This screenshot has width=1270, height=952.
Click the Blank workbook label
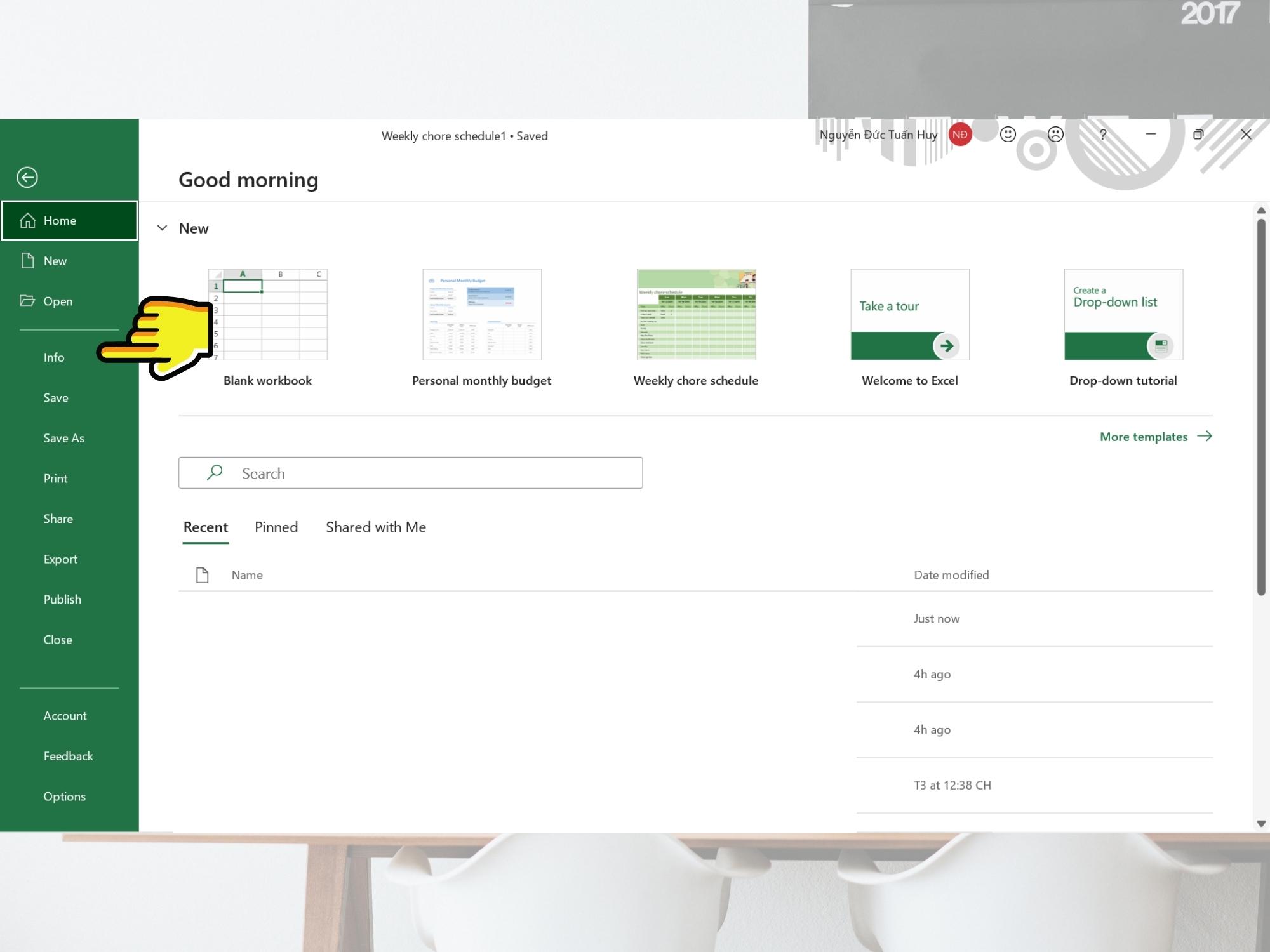(267, 381)
